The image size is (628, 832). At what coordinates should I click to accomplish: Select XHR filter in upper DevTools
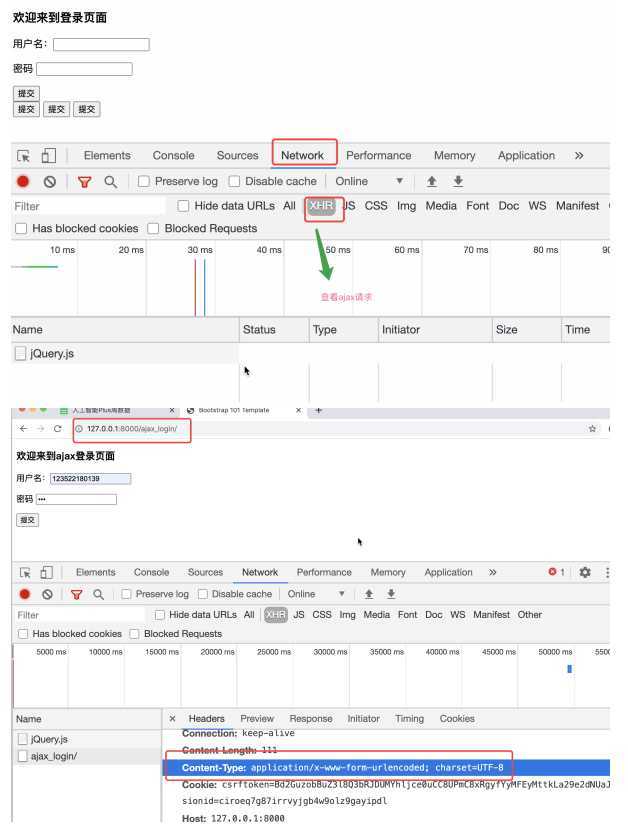pyautogui.click(x=321, y=206)
